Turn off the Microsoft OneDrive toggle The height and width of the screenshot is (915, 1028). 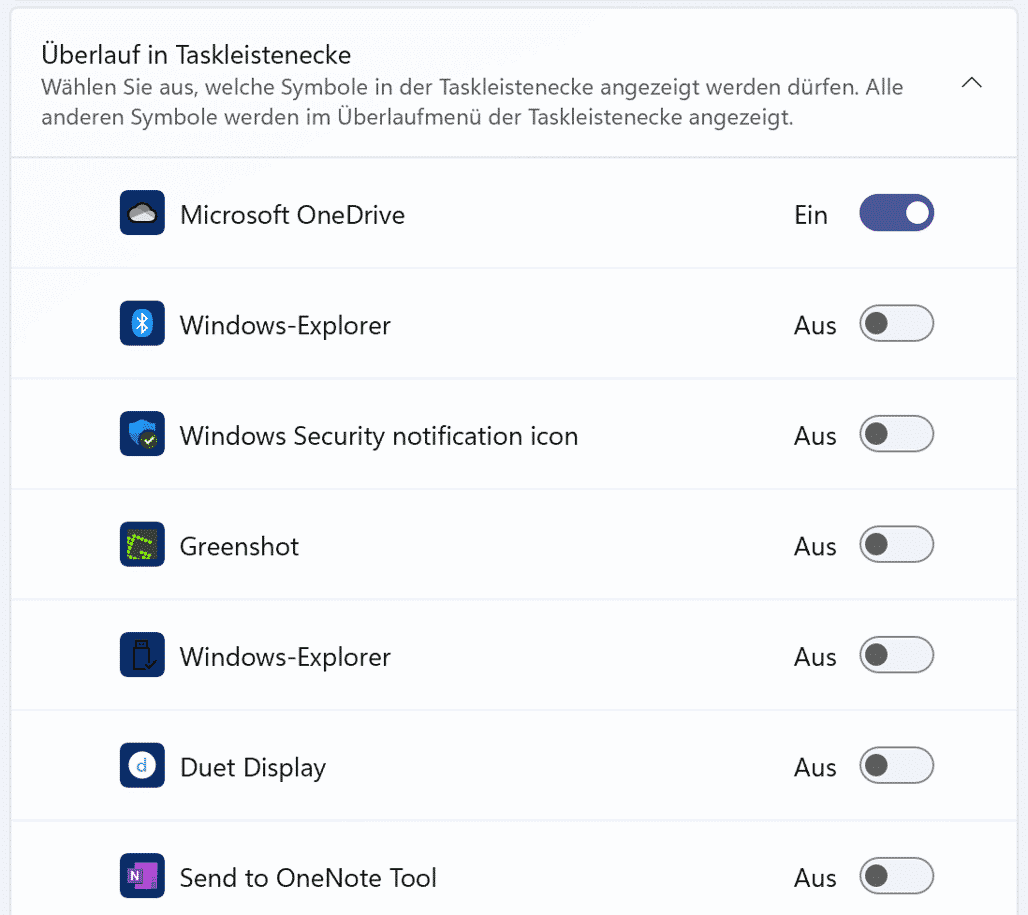[x=896, y=214]
